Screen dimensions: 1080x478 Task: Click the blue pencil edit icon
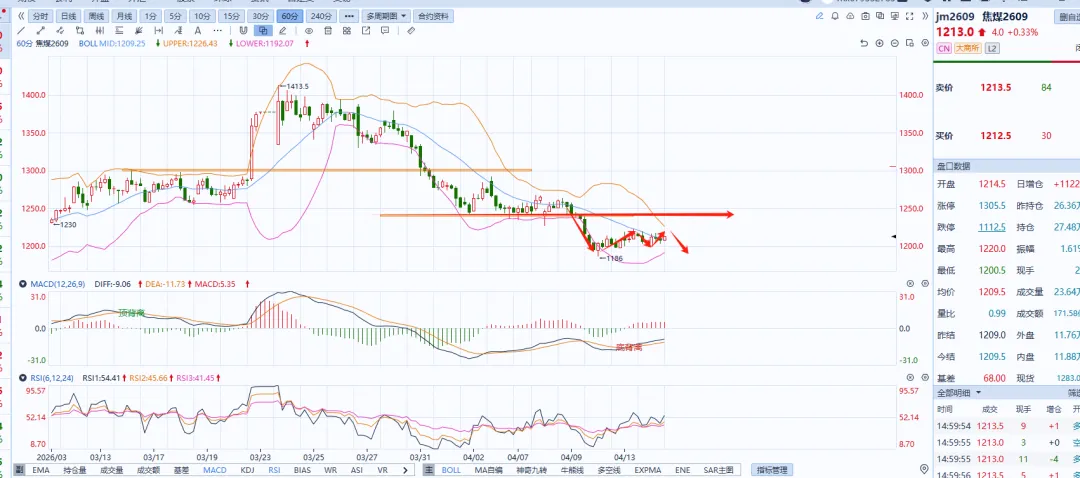coord(820,16)
